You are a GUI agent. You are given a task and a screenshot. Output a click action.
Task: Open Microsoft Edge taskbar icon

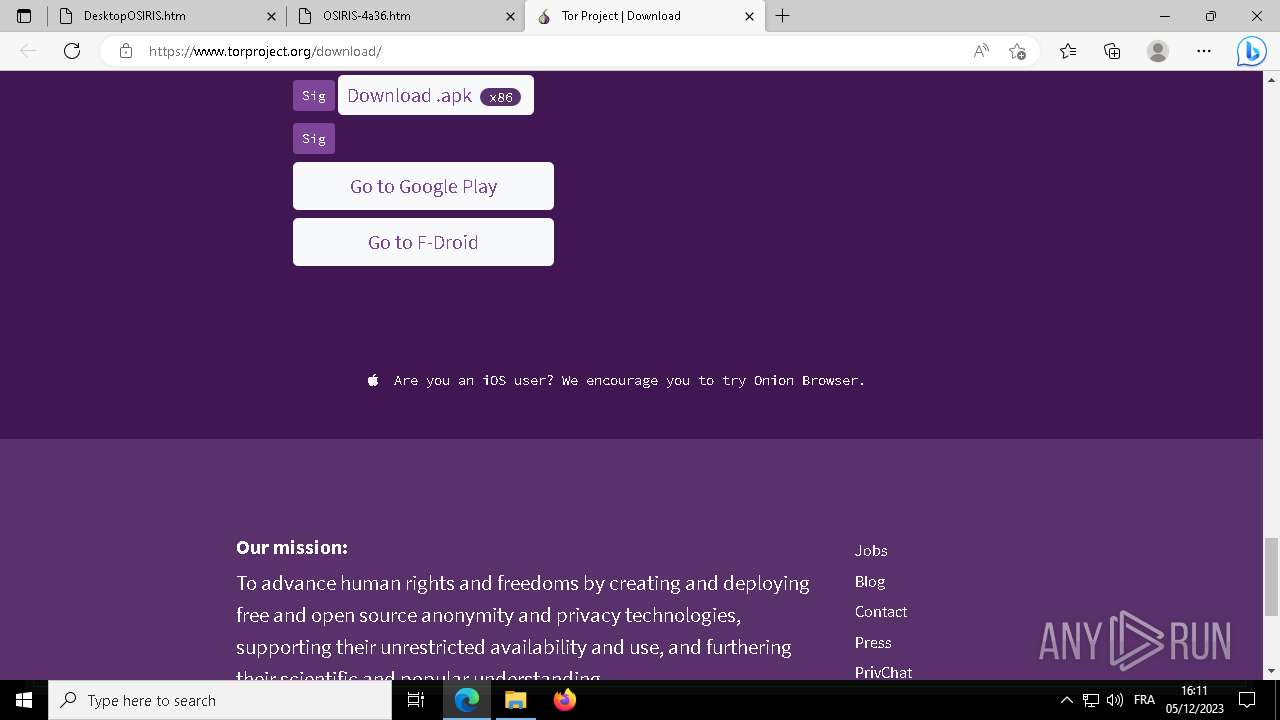tap(467, 700)
